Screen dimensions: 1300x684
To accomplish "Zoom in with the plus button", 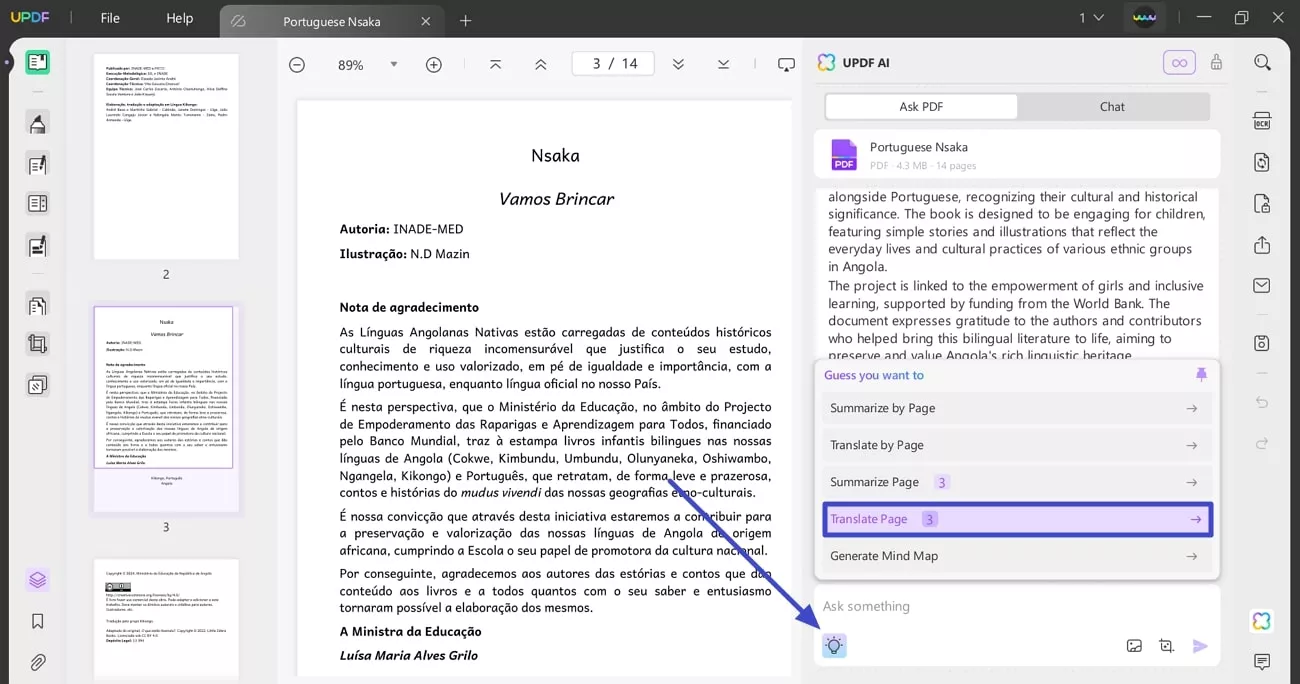I will (434, 65).
